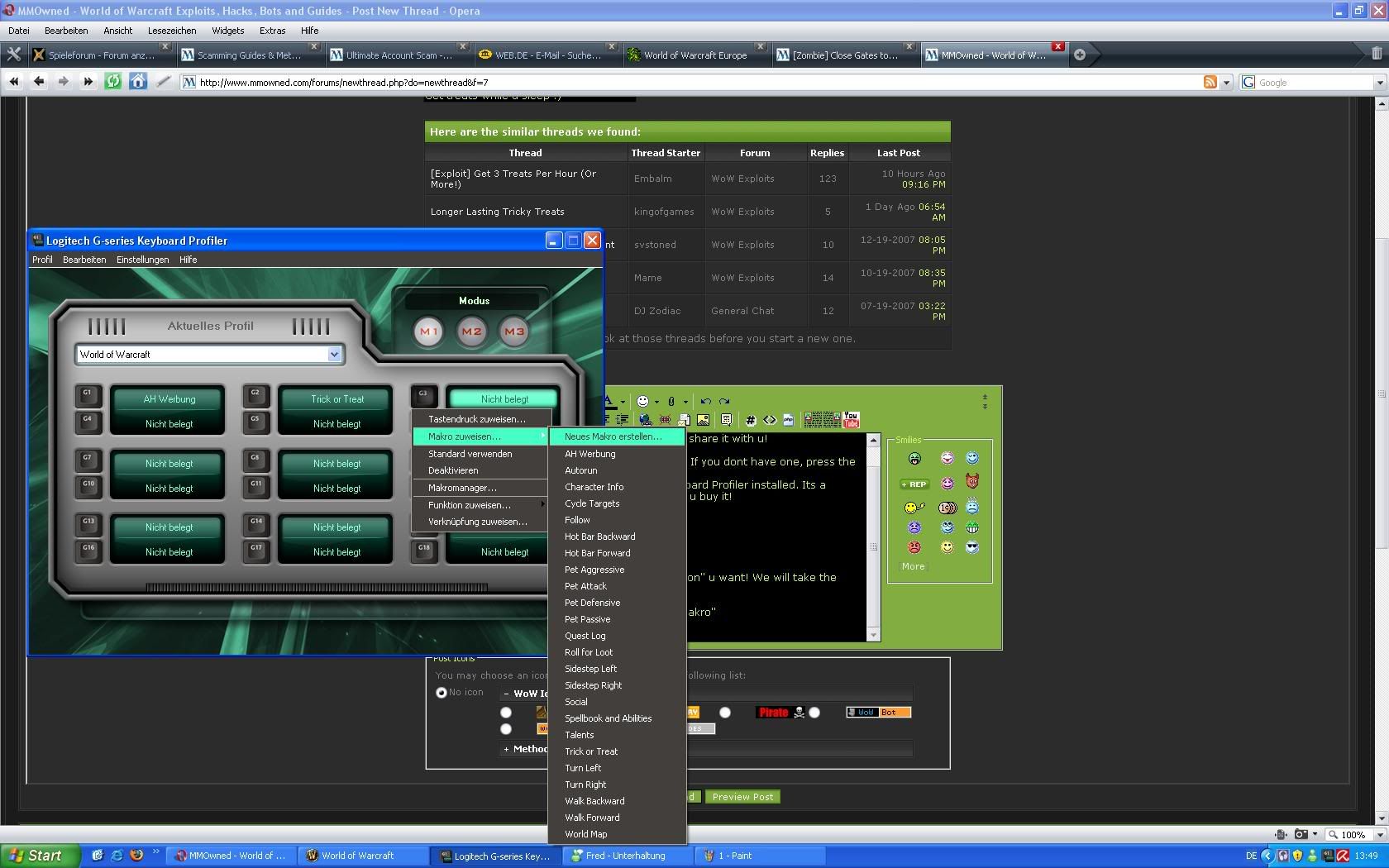1389x868 pixels.
Task: Insert the +REP smiley
Action: coord(914,484)
